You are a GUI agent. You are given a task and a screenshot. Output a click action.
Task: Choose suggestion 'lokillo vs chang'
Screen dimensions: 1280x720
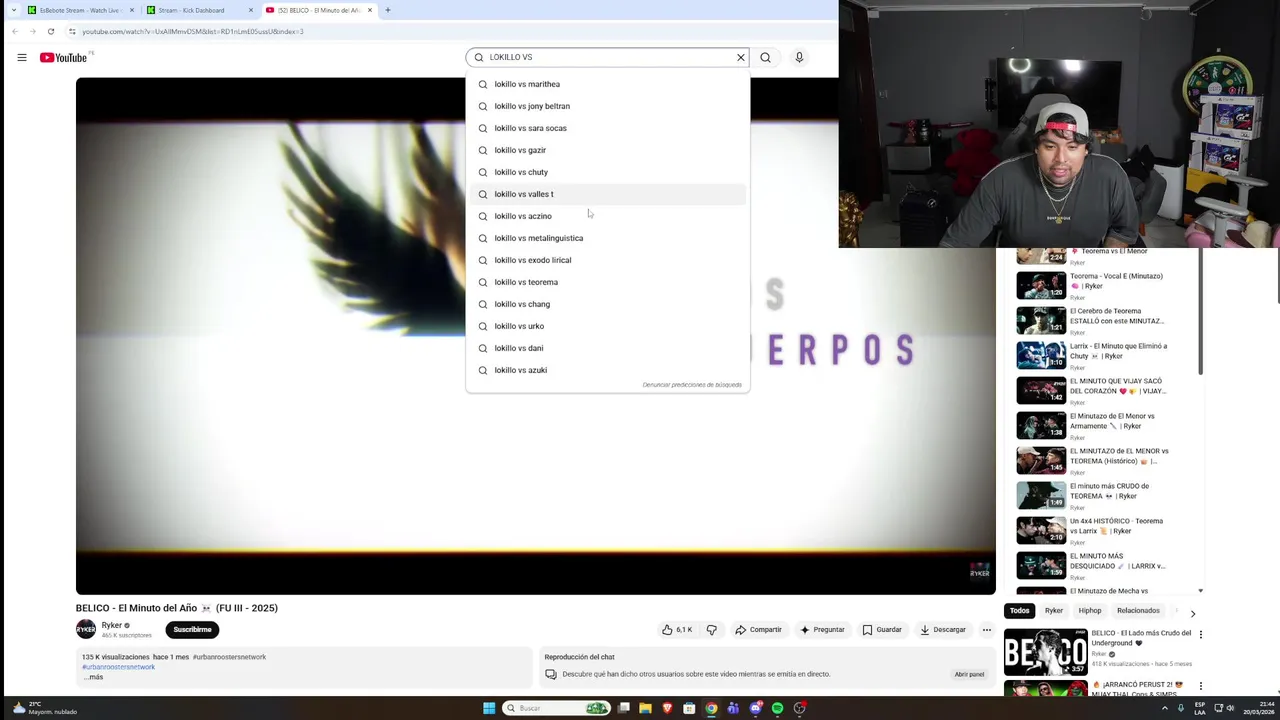pyautogui.click(x=607, y=304)
